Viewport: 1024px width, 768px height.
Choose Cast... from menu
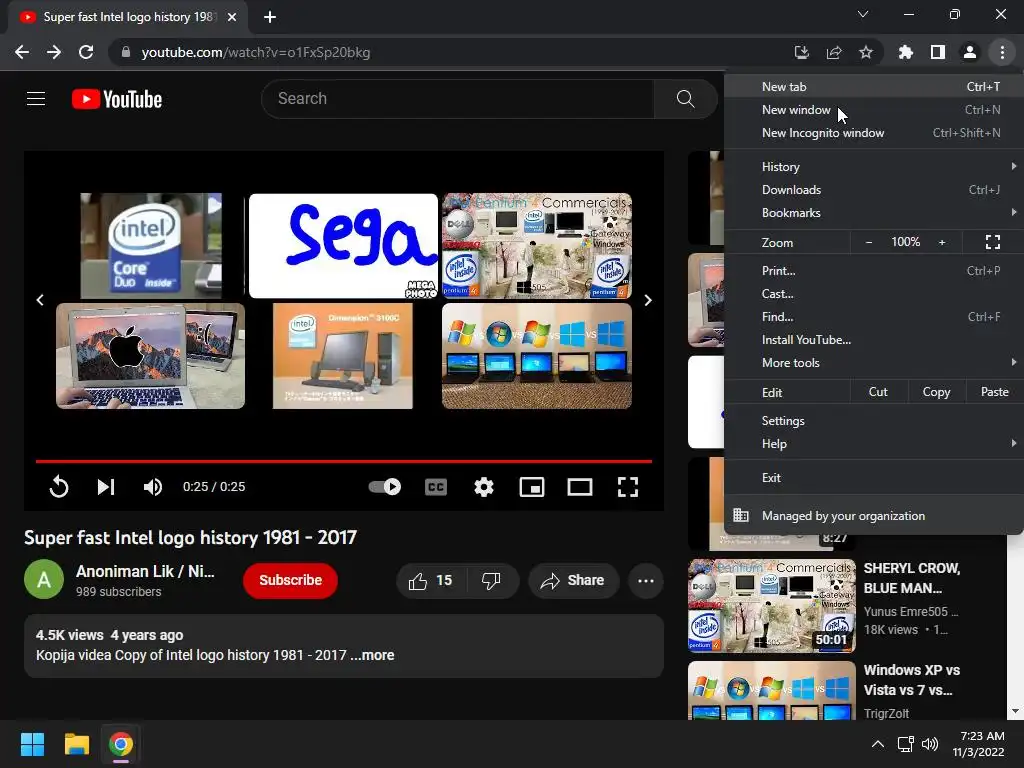pyautogui.click(x=873, y=293)
